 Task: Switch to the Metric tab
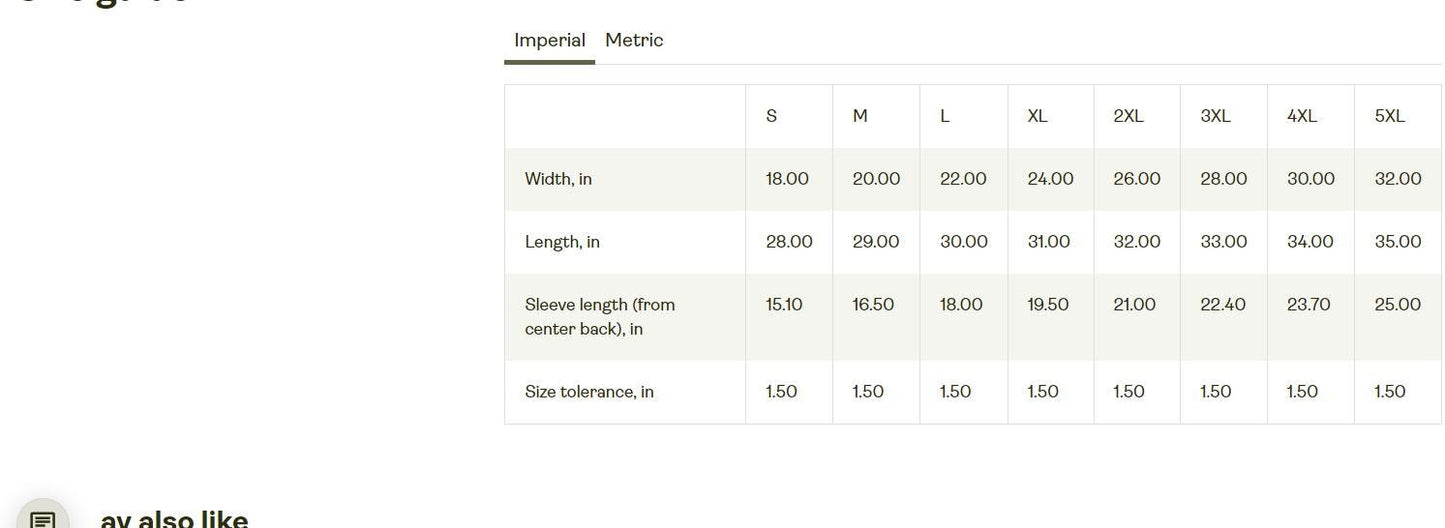[x=634, y=41]
